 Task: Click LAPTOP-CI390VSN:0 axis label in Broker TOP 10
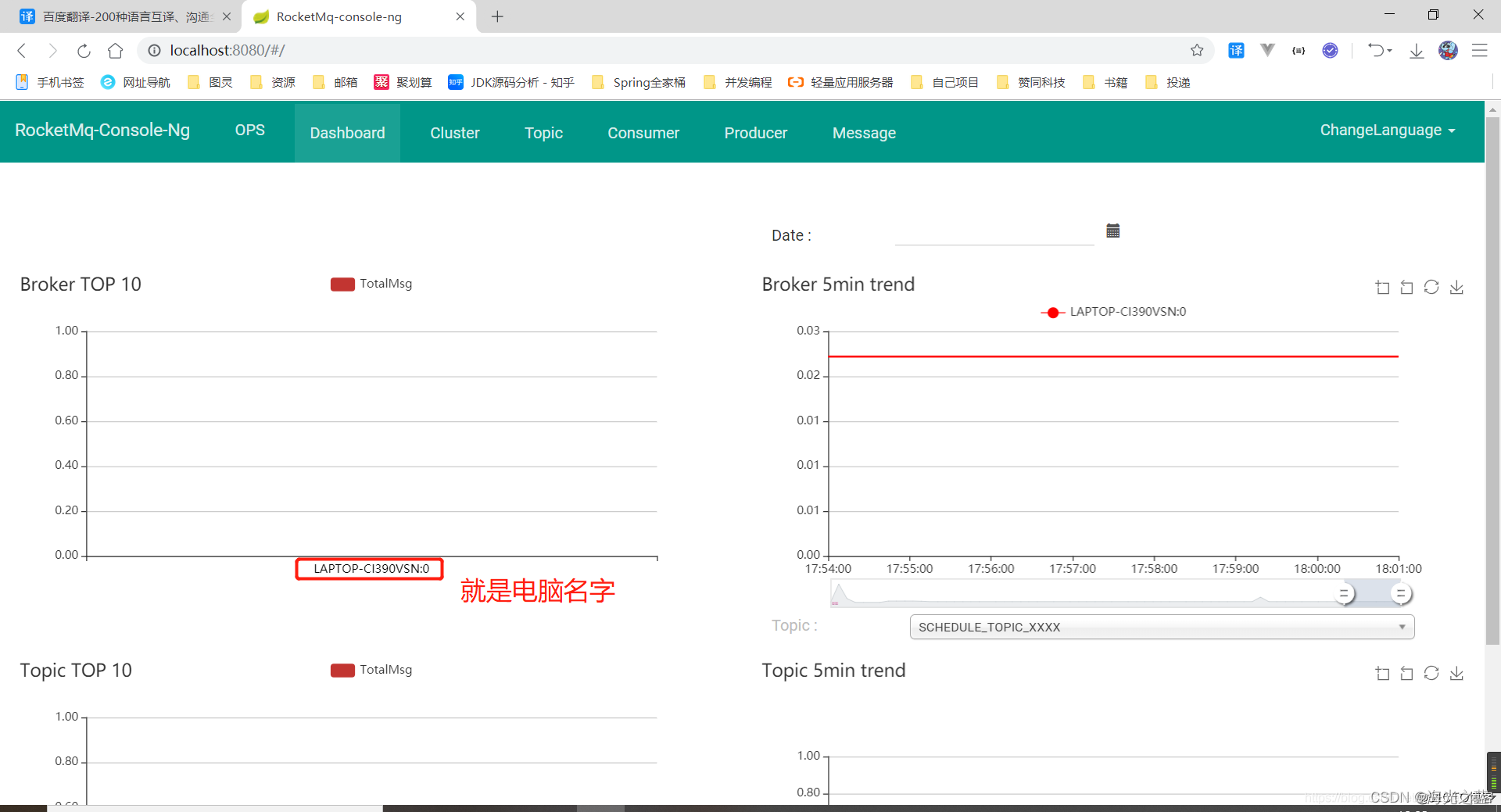(371, 569)
